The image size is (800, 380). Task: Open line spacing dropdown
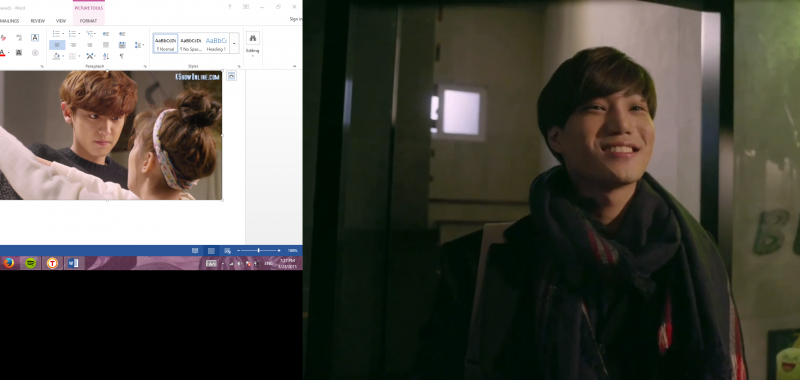click(139, 45)
